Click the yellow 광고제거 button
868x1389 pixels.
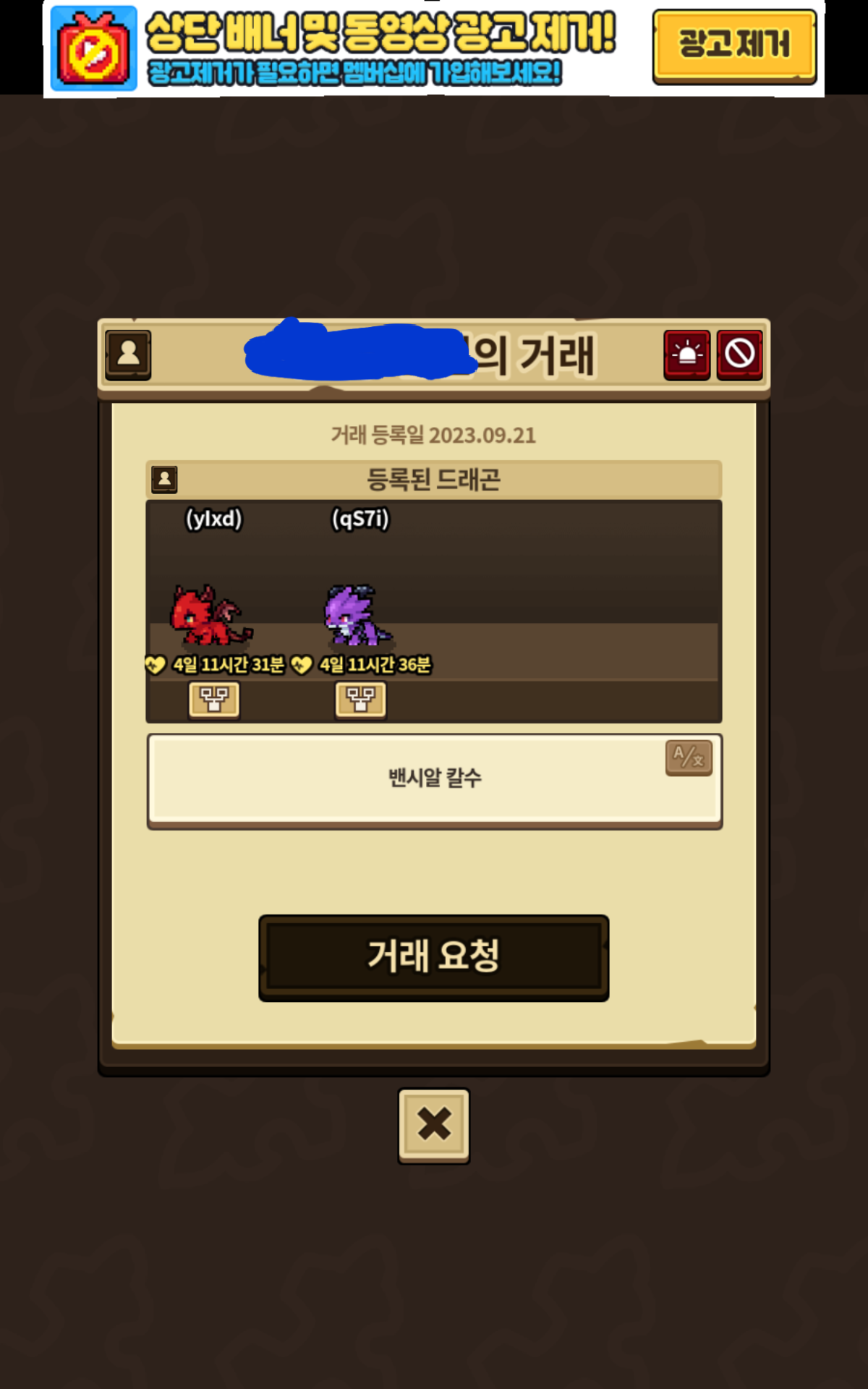click(734, 46)
